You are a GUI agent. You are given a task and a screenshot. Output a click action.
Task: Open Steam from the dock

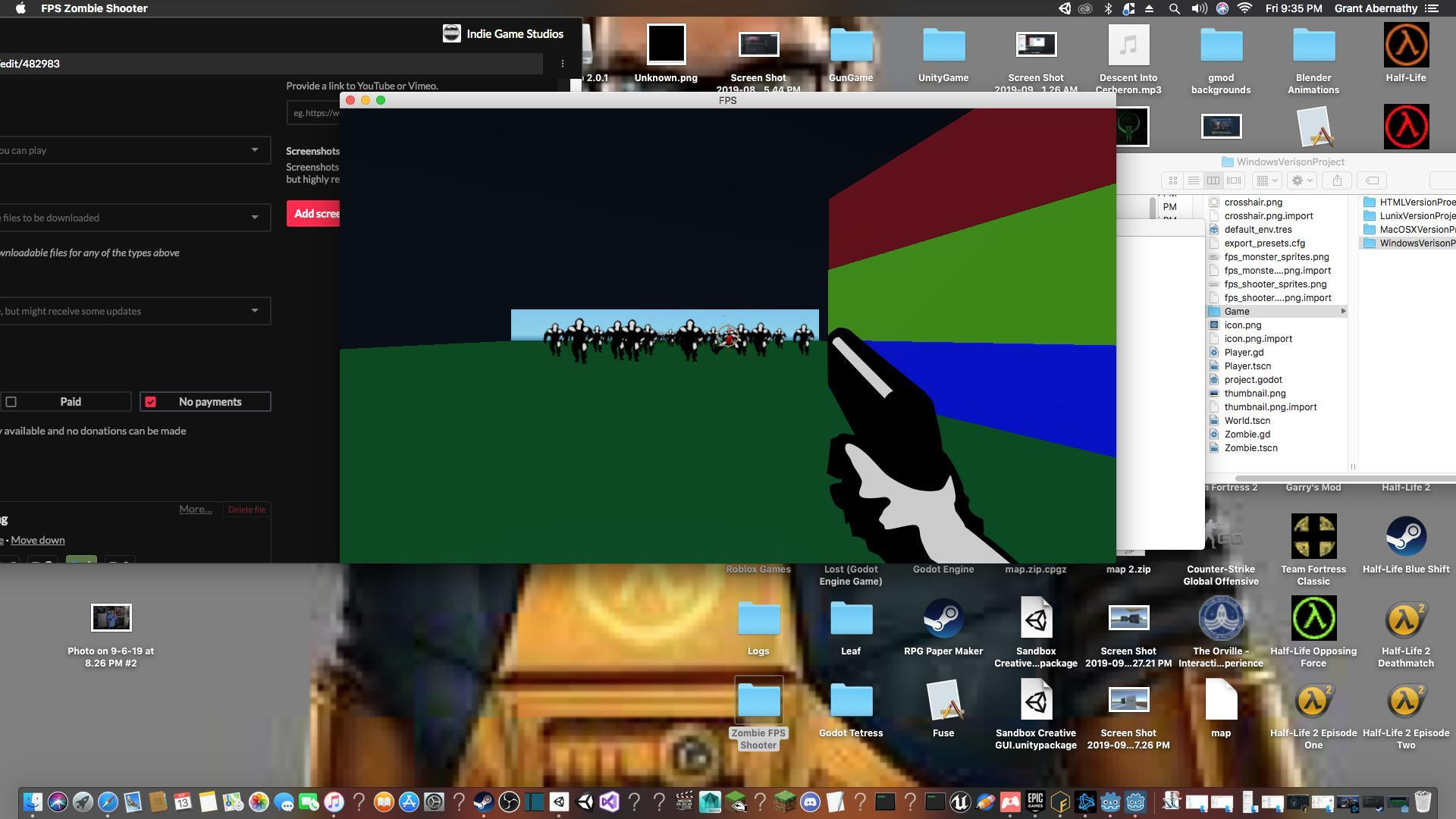(484, 802)
